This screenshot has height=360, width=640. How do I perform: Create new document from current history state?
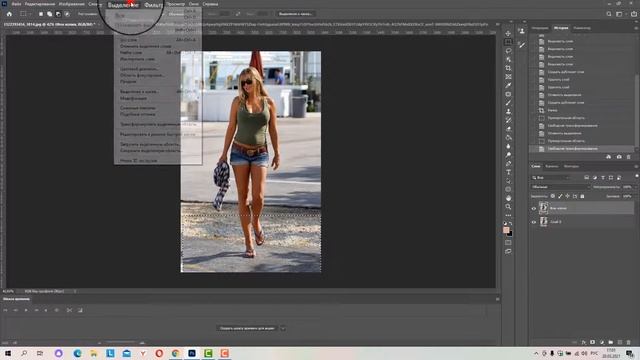click(x=609, y=157)
